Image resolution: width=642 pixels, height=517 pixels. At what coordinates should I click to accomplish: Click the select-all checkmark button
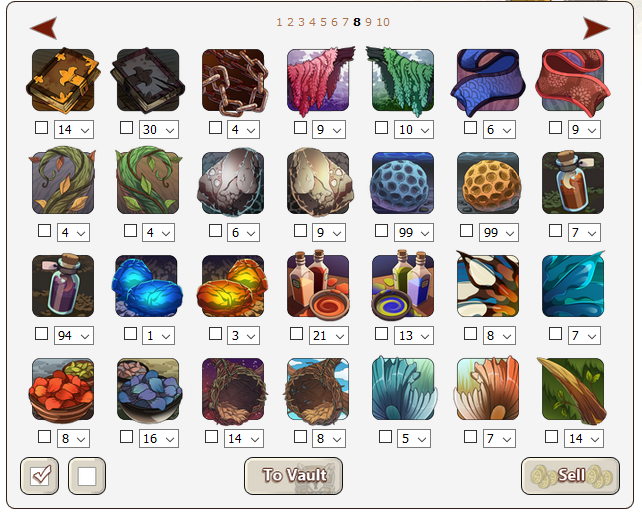pos(40,476)
